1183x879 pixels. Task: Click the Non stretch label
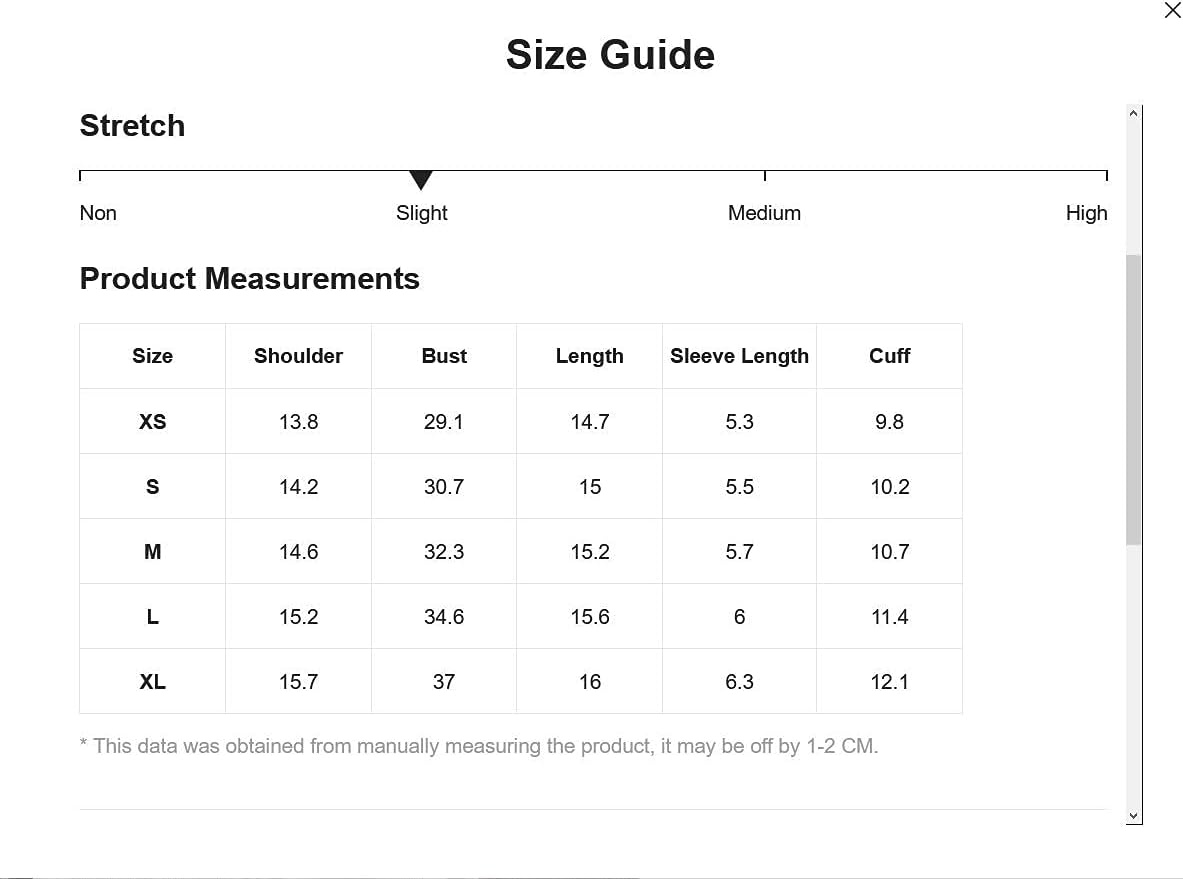pos(98,213)
